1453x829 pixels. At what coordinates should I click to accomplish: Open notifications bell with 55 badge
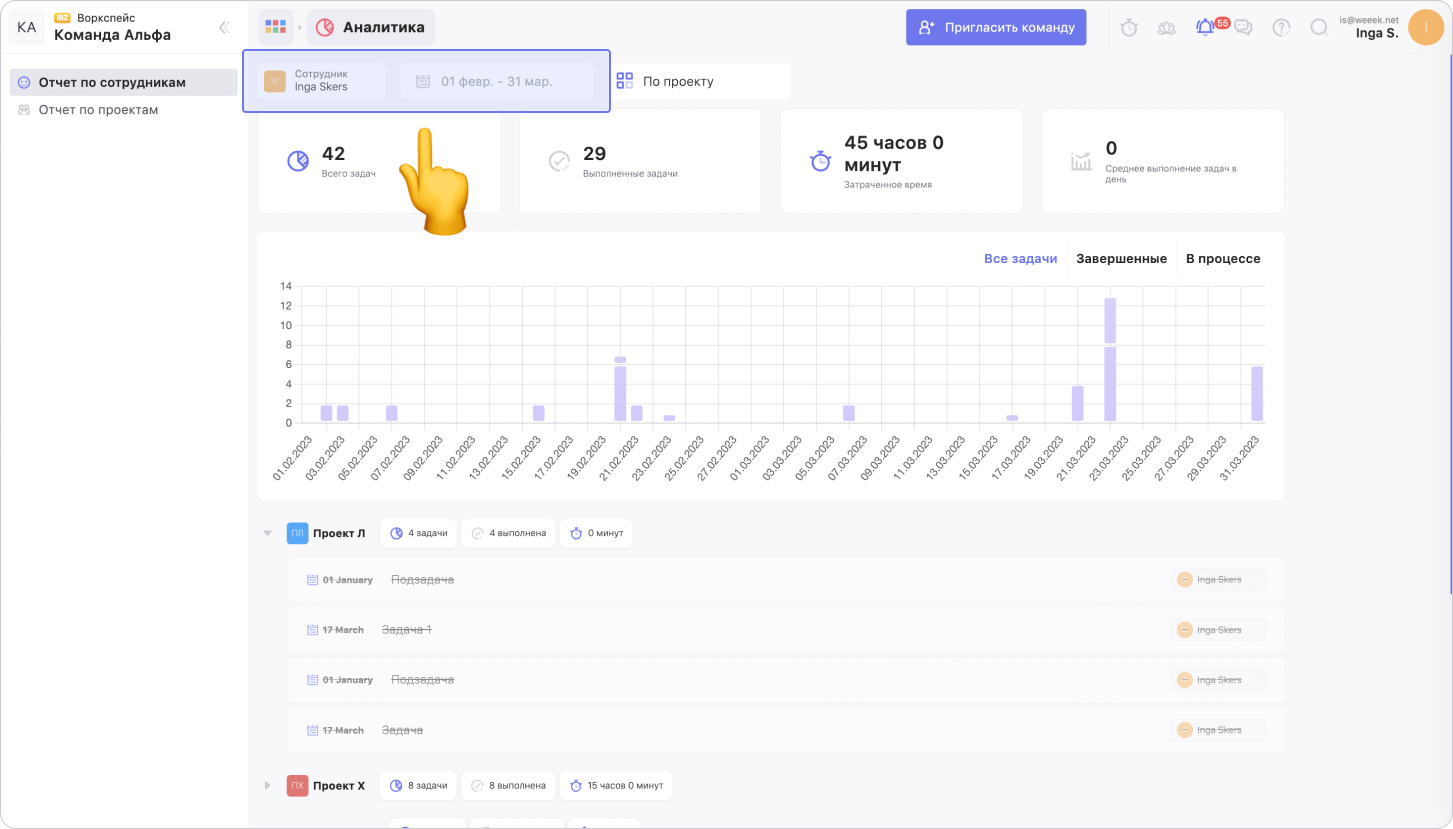pyautogui.click(x=1205, y=28)
